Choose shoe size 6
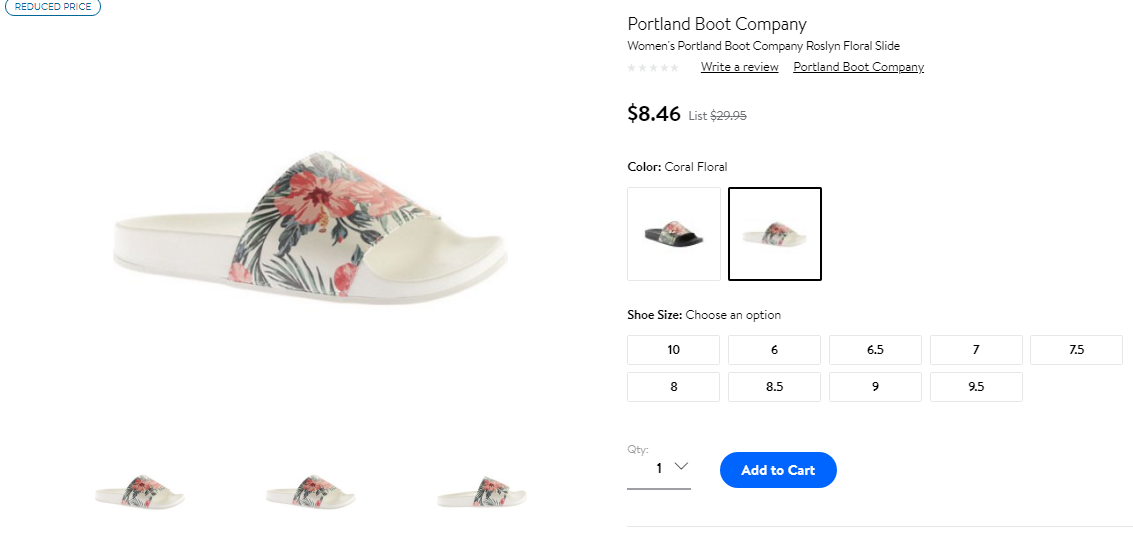1133x538 pixels. click(775, 350)
